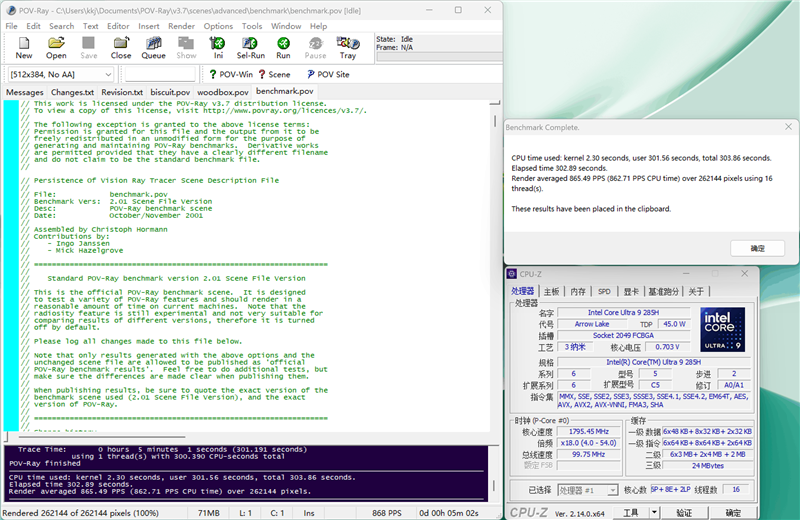Select the benchmark.pov tab

click(285, 91)
